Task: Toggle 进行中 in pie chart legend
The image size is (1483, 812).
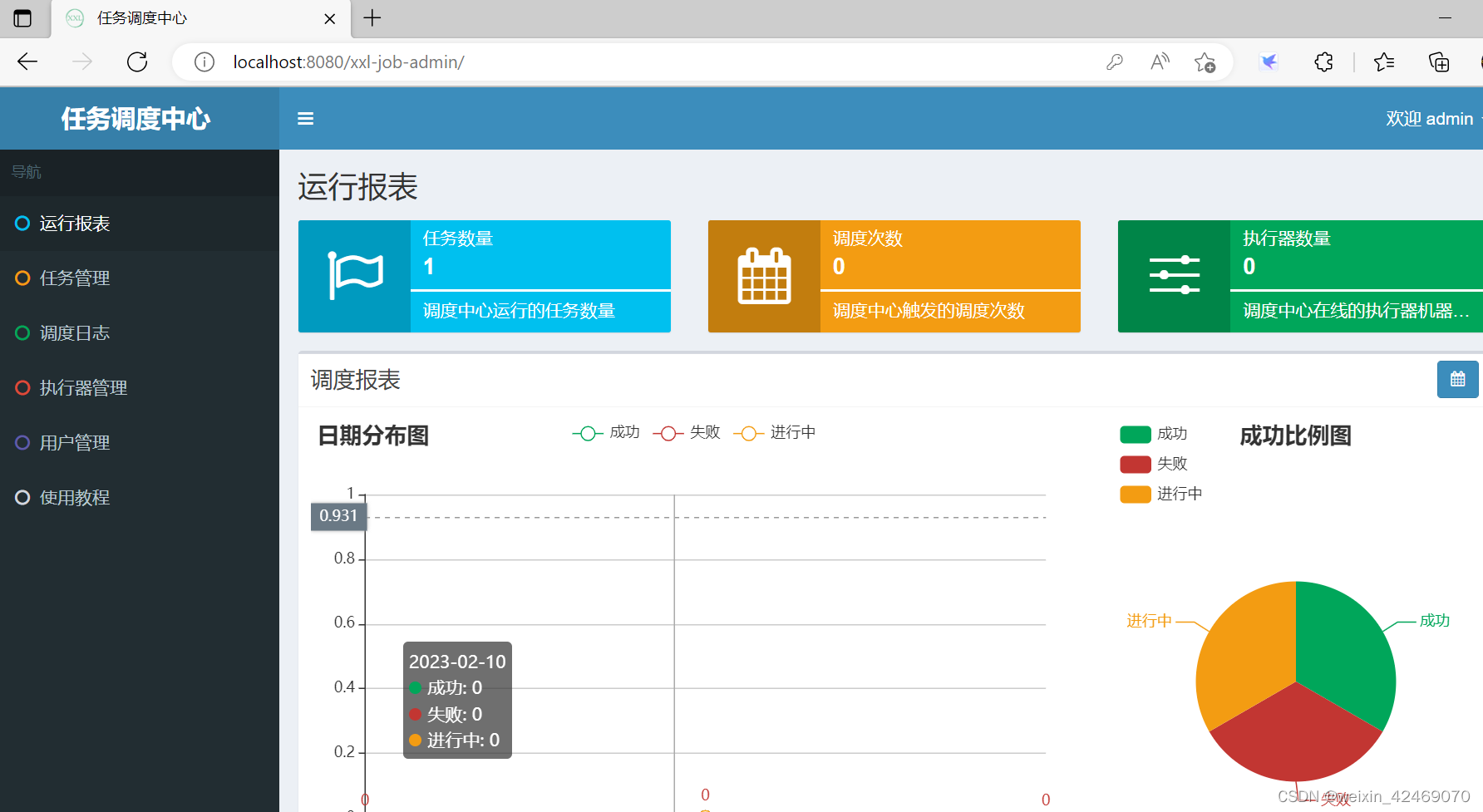Action: click(x=1161, y=494)
